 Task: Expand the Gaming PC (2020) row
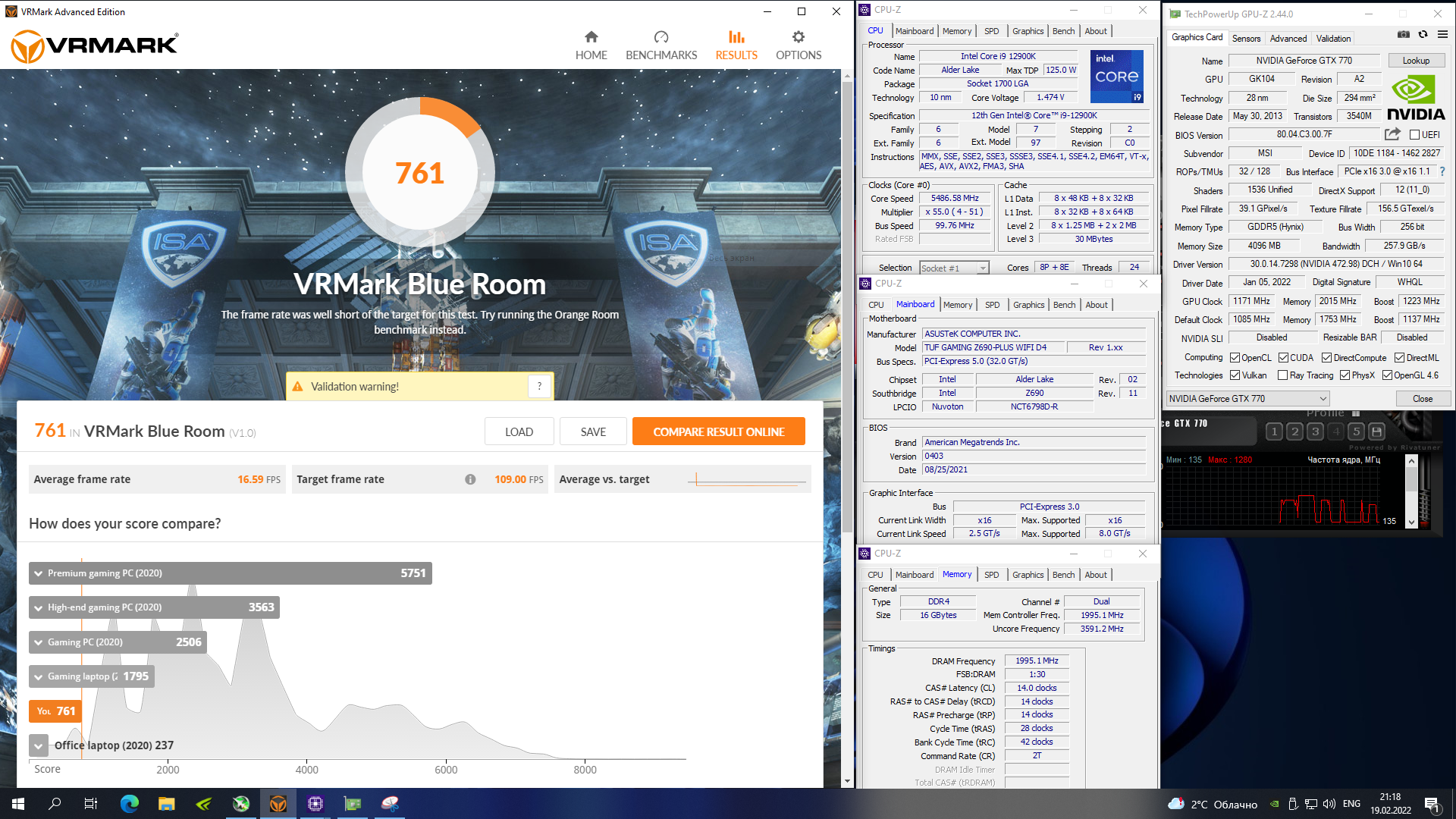[x=118, y=642]
